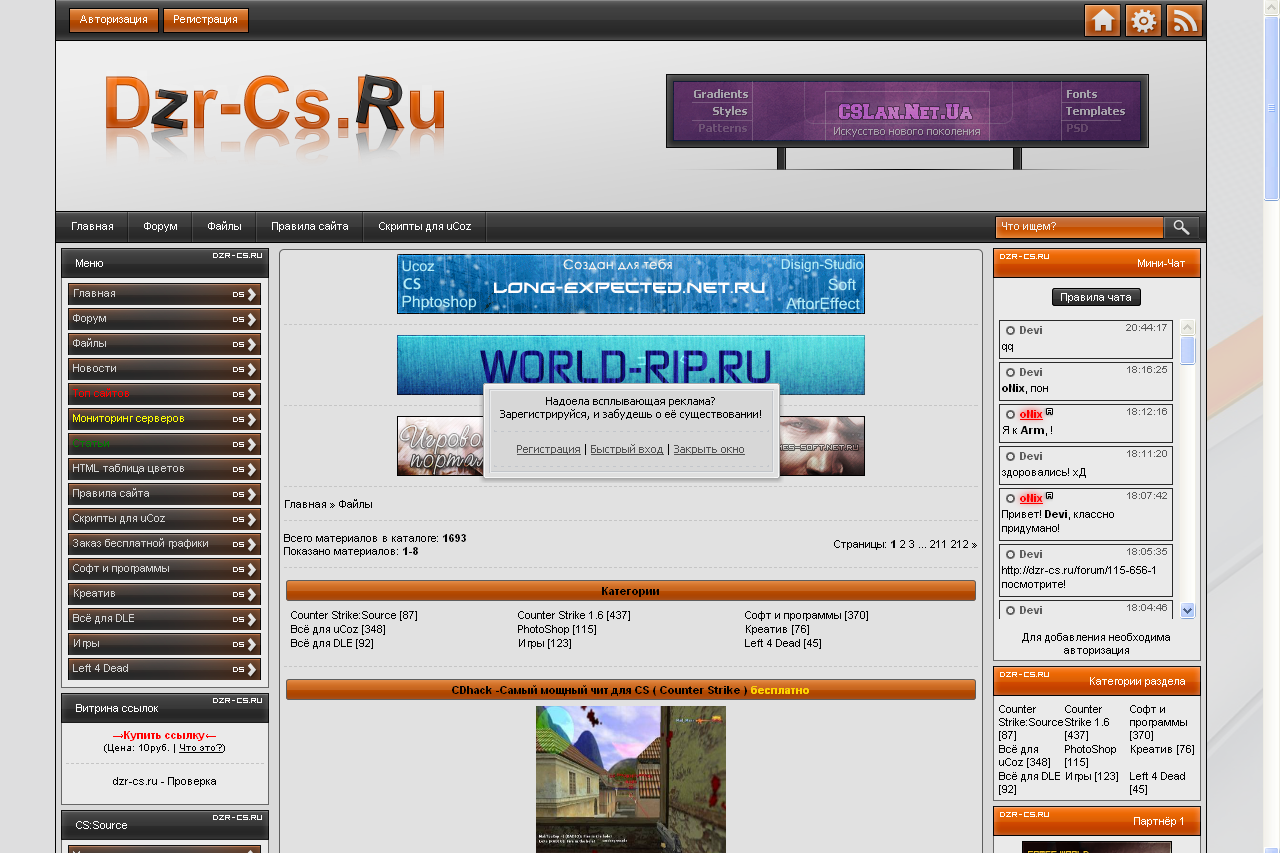
Task: Open 'Counter Strike 1.6 [437]' category link
Action: (x=573, y=615)
